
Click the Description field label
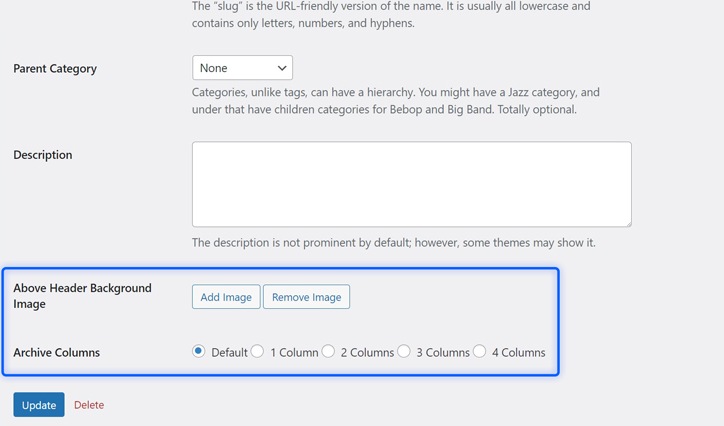click(43, 155)
